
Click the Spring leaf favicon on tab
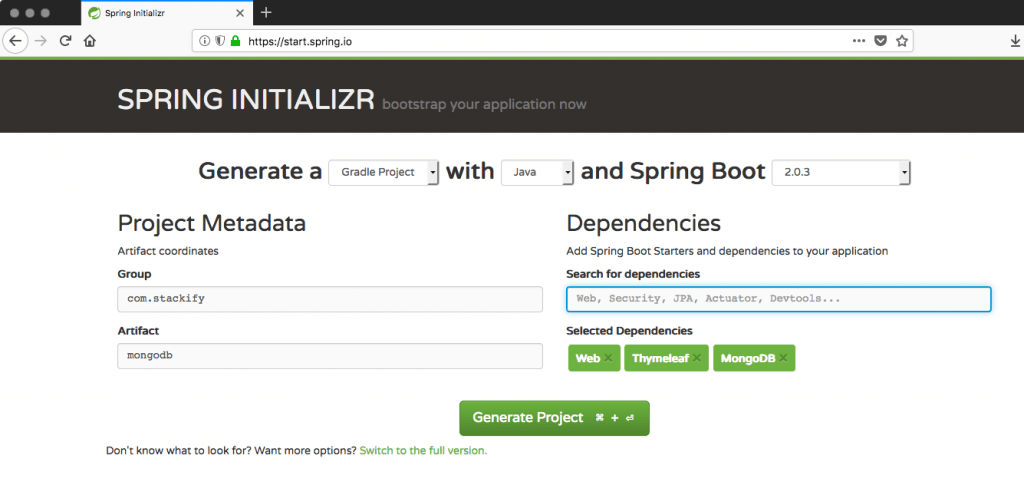(94, 12)
